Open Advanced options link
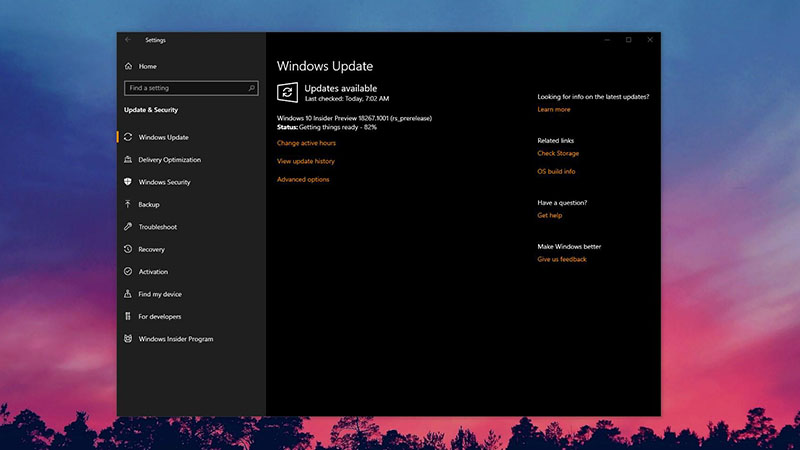This screenshot has width=800, height=450. [x=303, y=180]
